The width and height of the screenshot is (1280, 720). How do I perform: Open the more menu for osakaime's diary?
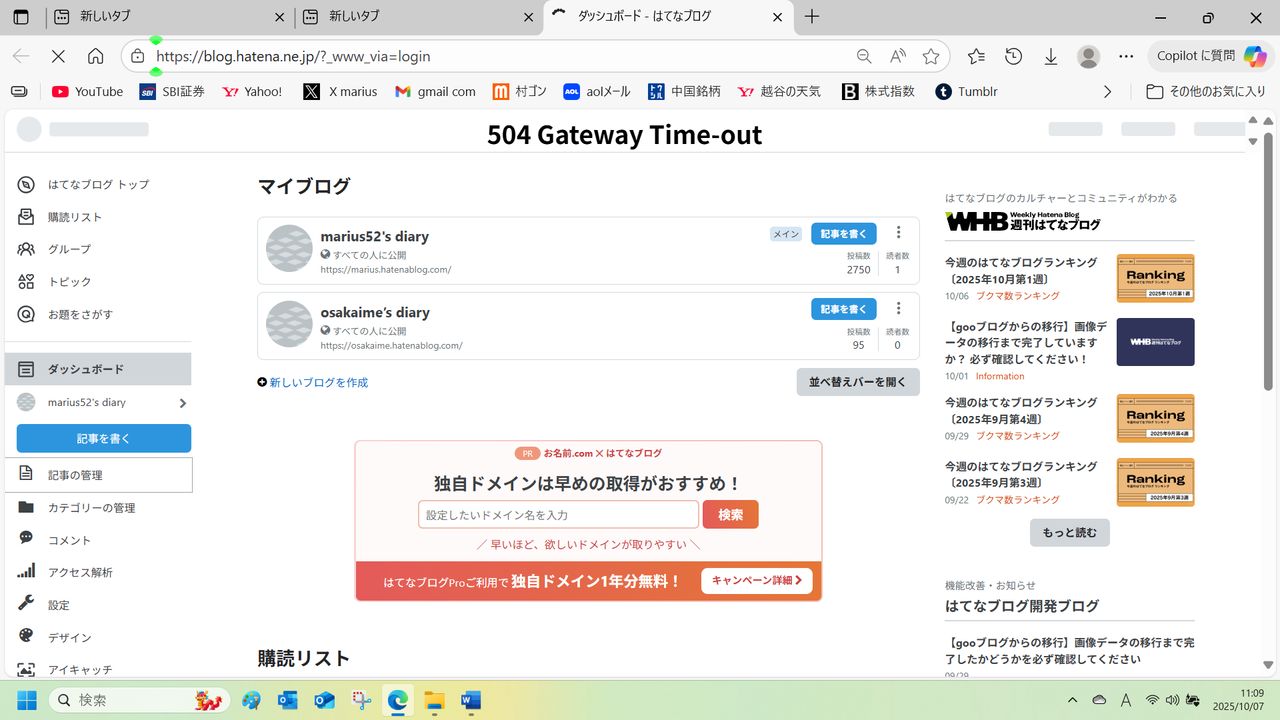pos(898,308)
